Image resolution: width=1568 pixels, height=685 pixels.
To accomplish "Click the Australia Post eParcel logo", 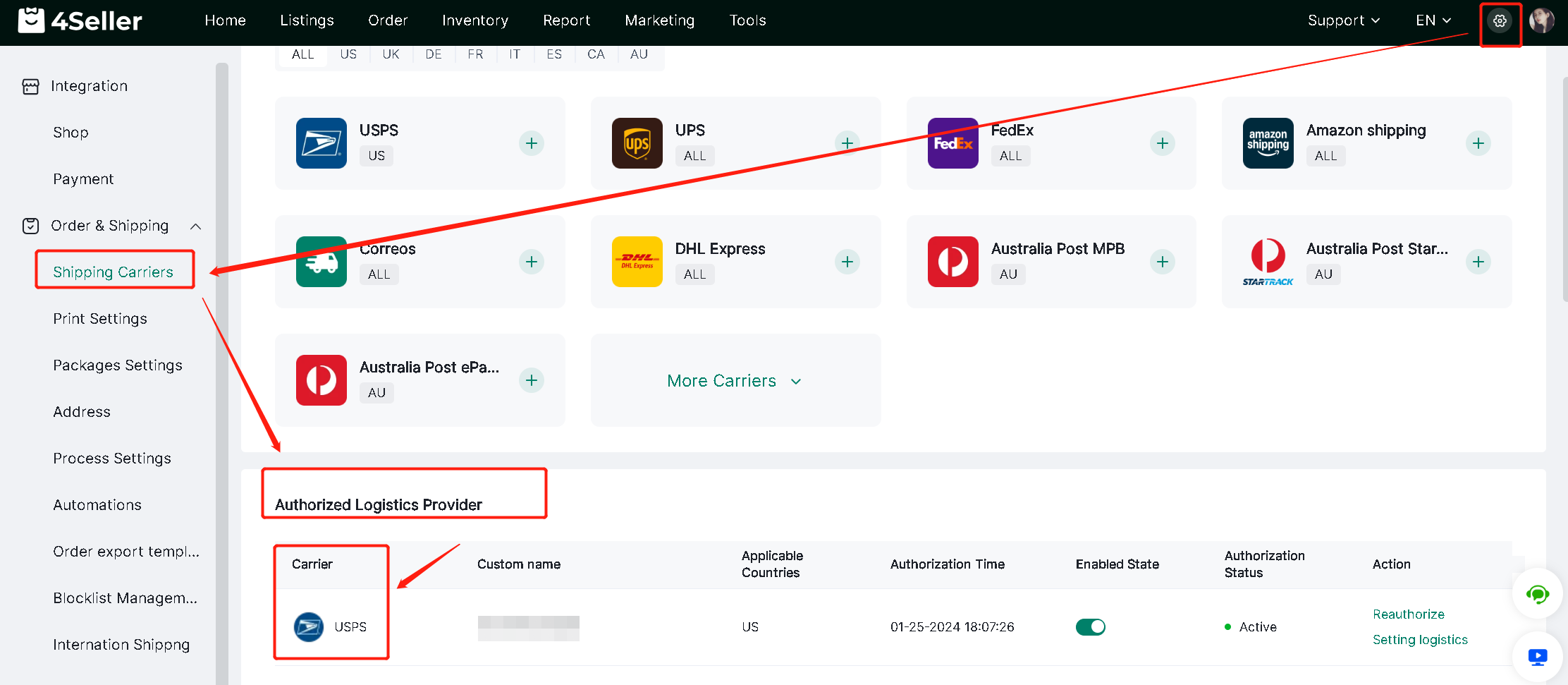I will 321,380.
